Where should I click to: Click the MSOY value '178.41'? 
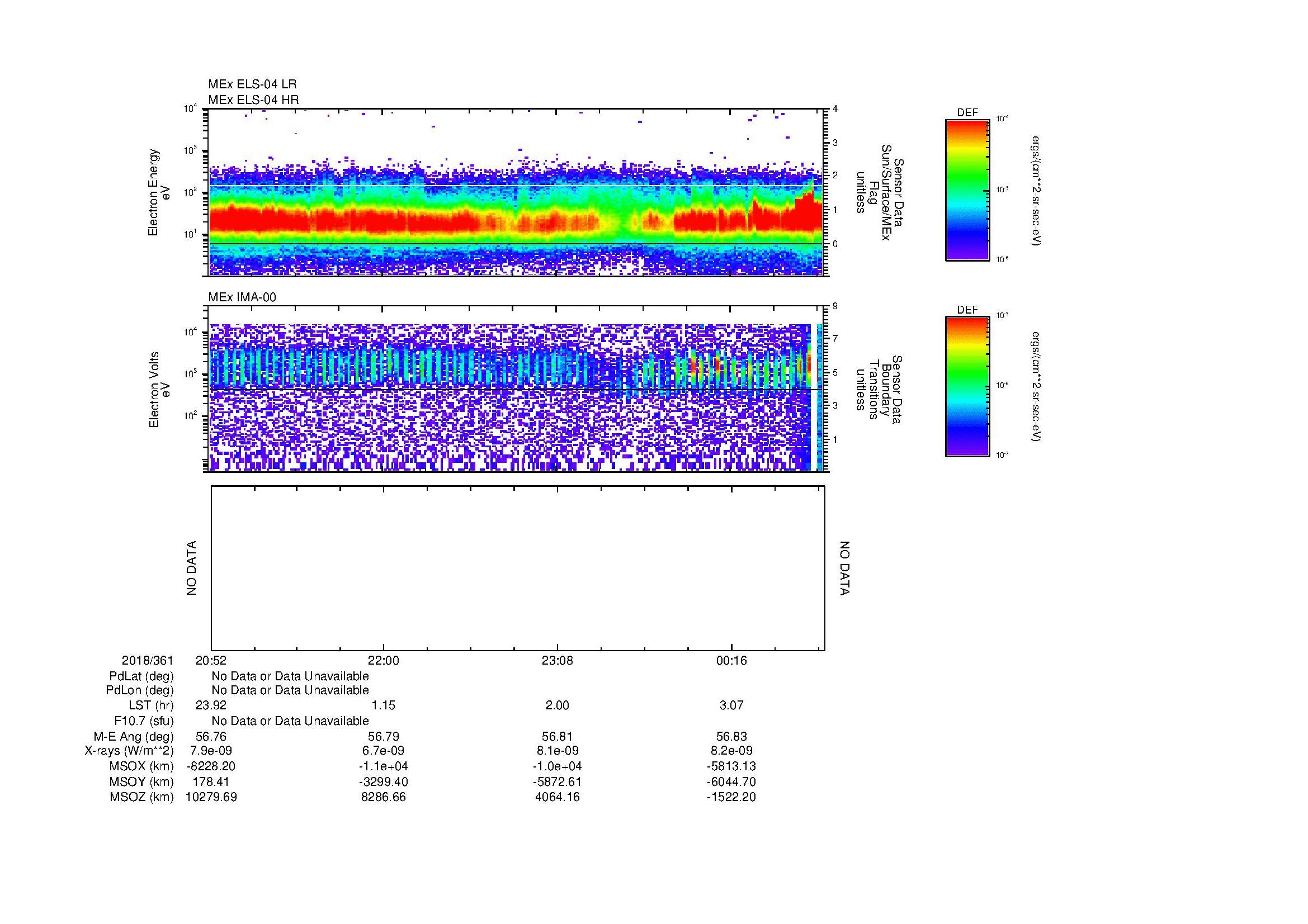click(211, 782)
